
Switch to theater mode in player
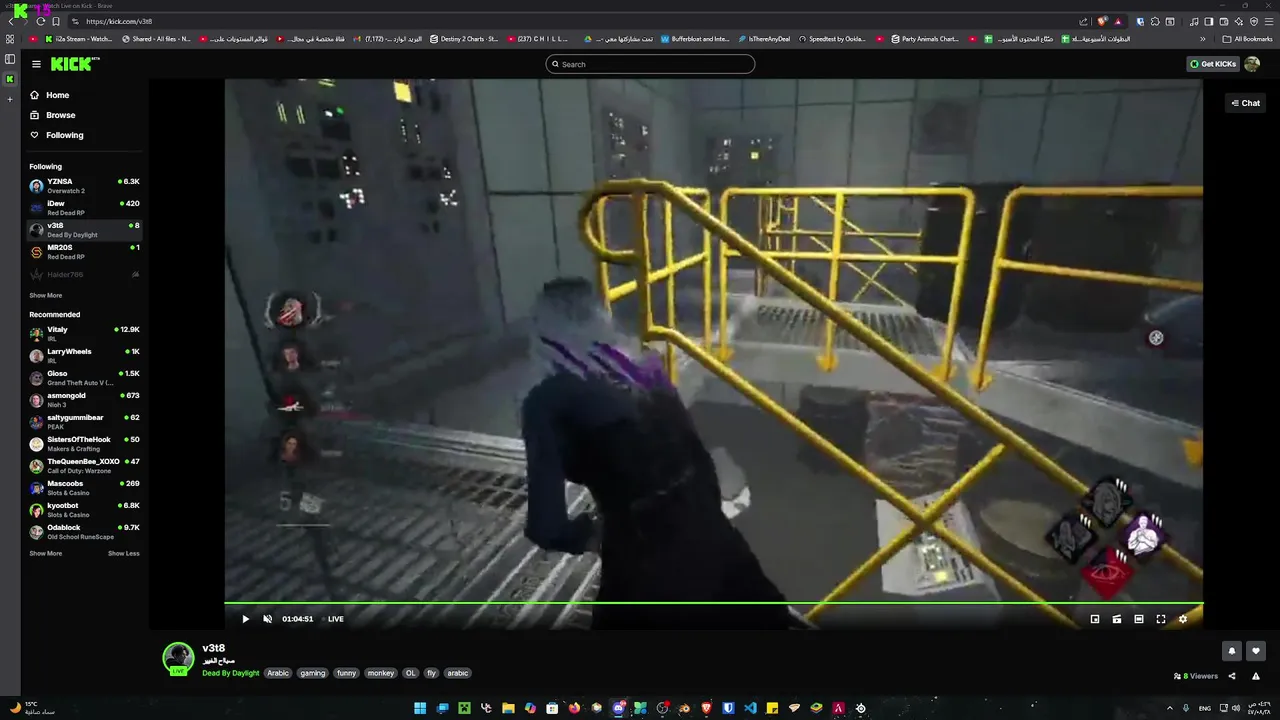pyautogui.click(x=1139, y=619)
